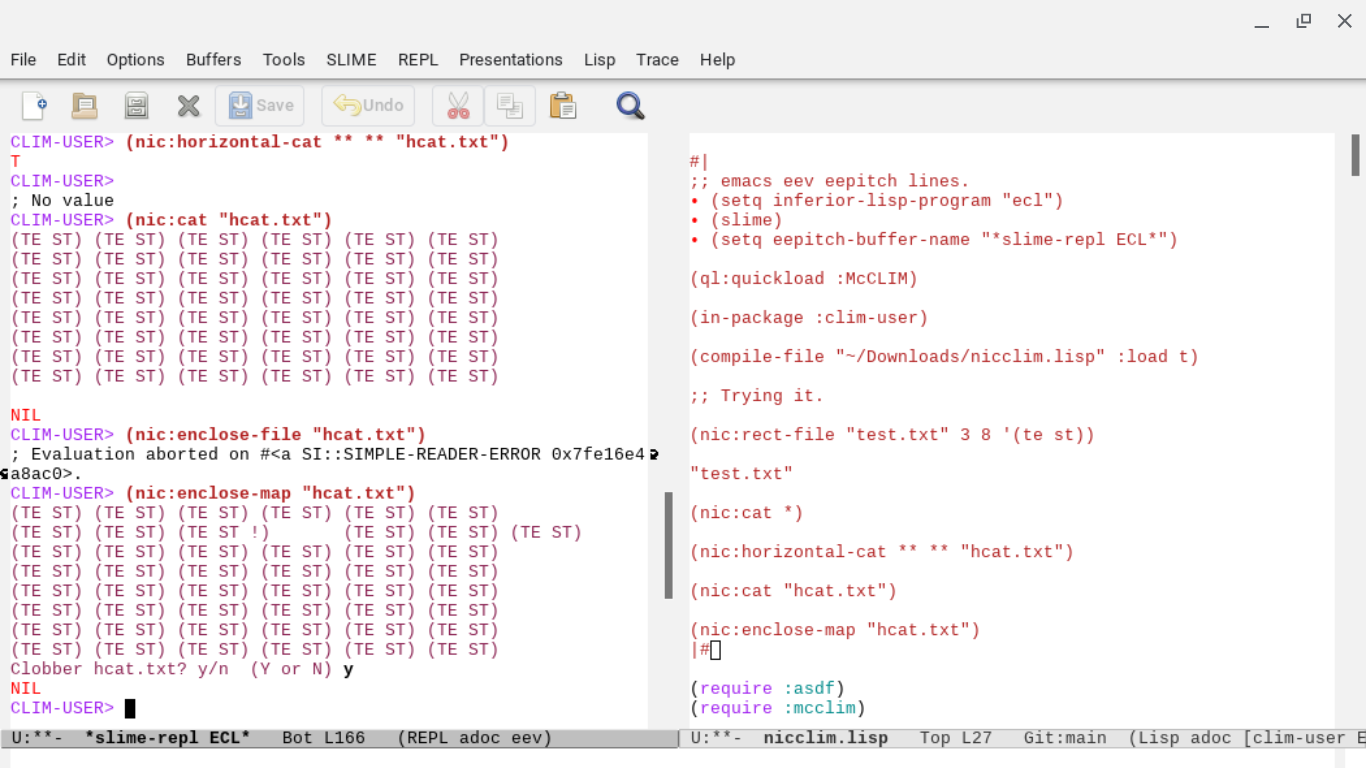Open the SLIME menu
Screen dimensions: 1366x768
(351, 60)
